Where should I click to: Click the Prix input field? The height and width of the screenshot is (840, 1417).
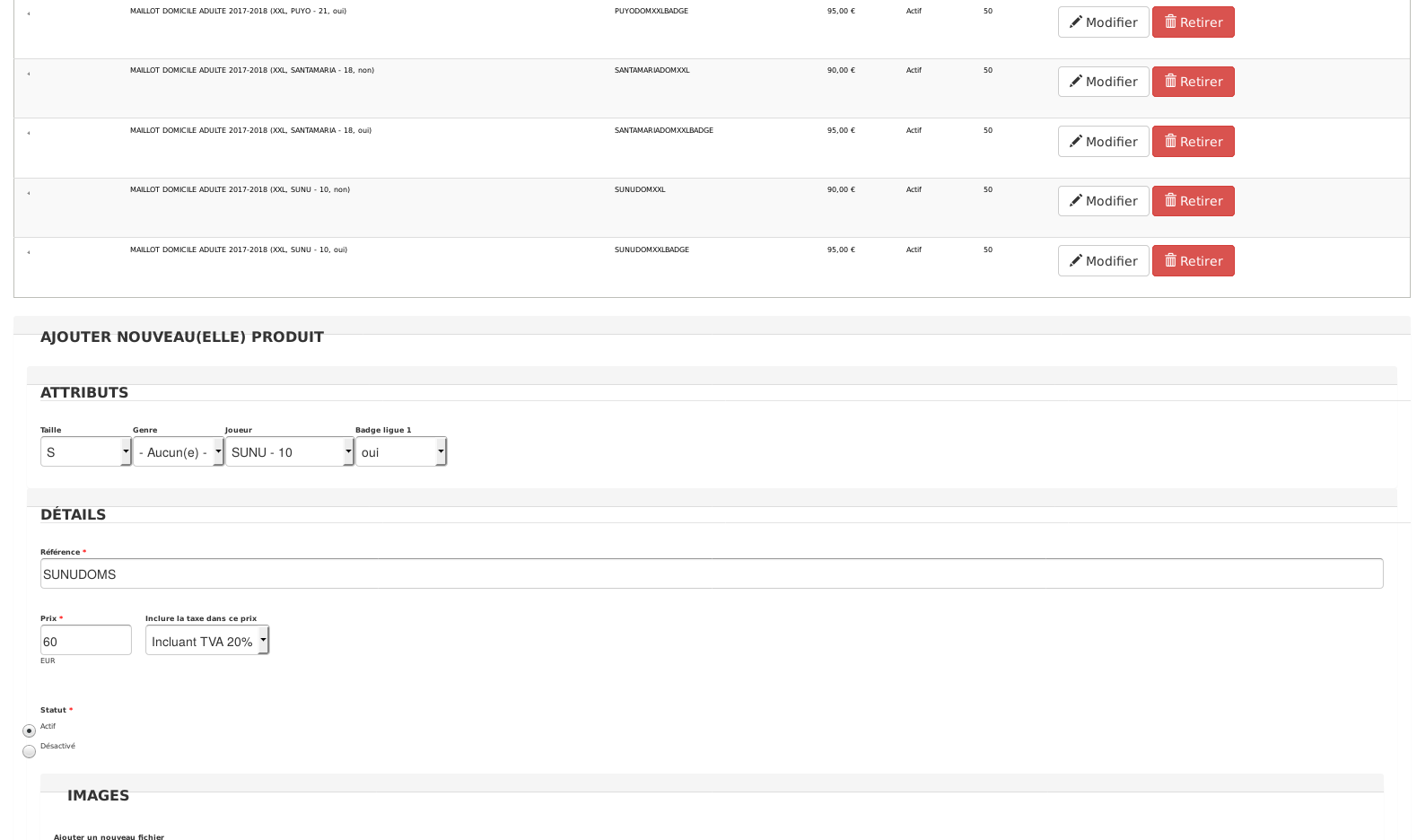tap(85, 641)
